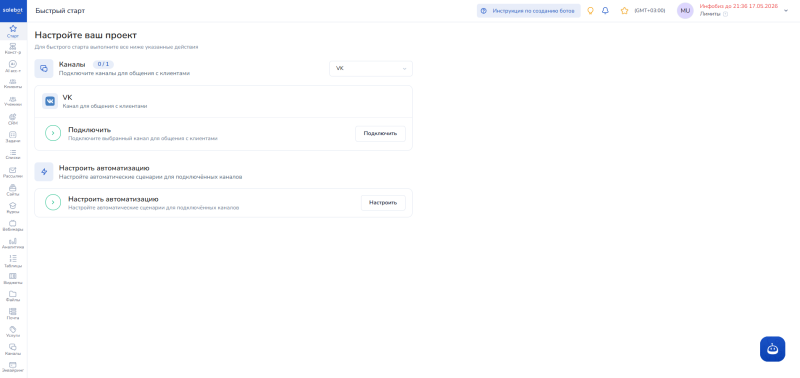Open the Задачи sidebar section
Viewport: 800px width, 378px height.
pos(13,137)
